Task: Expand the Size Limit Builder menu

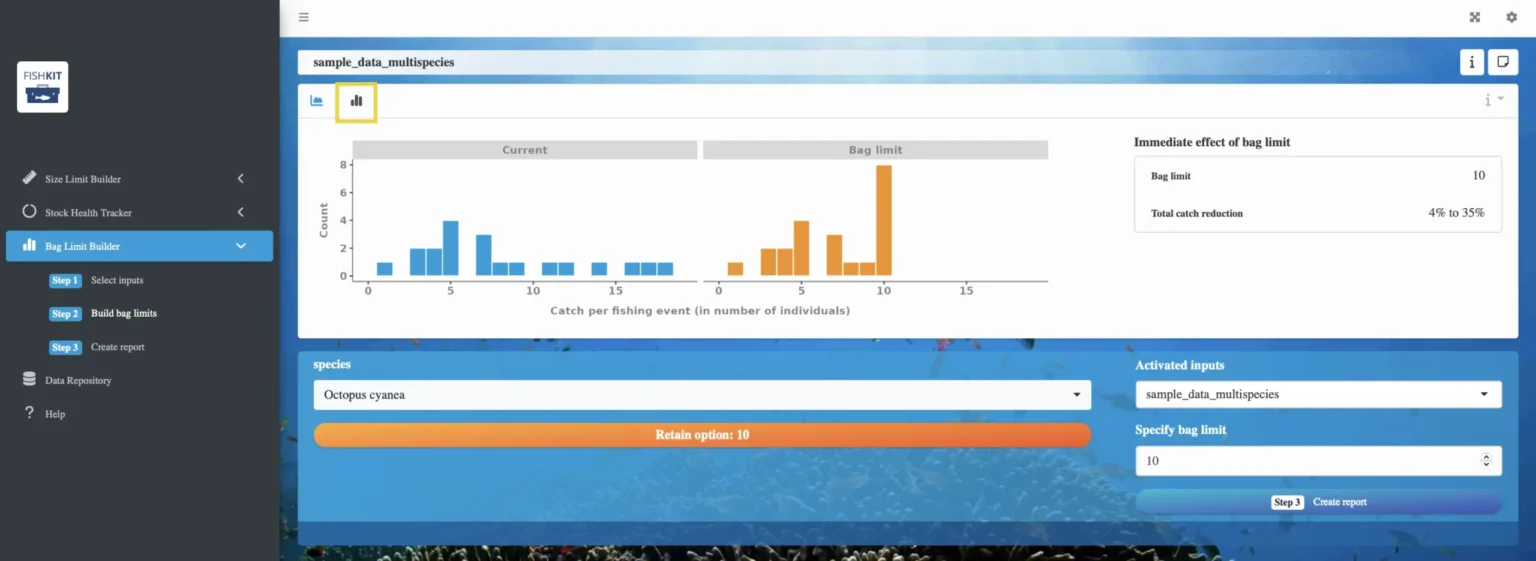Action: coord(139,179)
